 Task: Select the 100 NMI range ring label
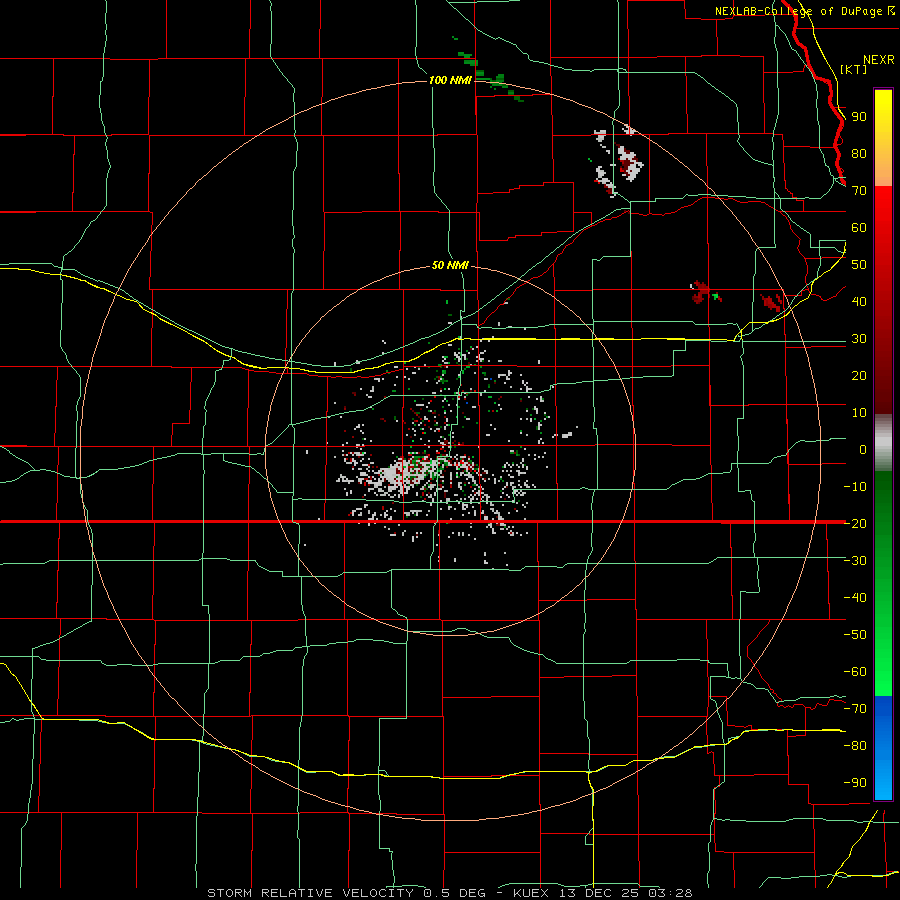pyautogui.click(x=450, y=80)
